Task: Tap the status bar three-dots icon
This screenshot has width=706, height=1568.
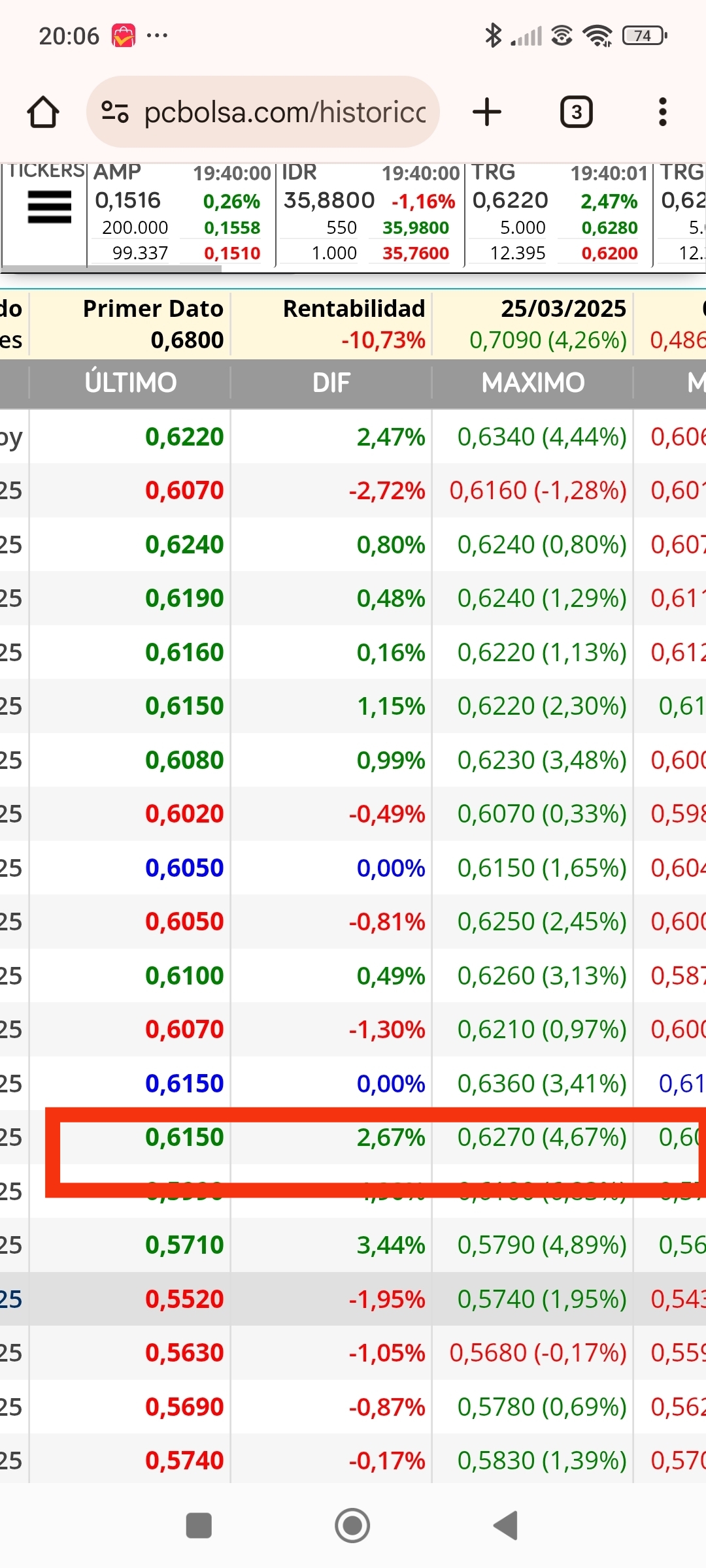Action: (x=157, y=35)
